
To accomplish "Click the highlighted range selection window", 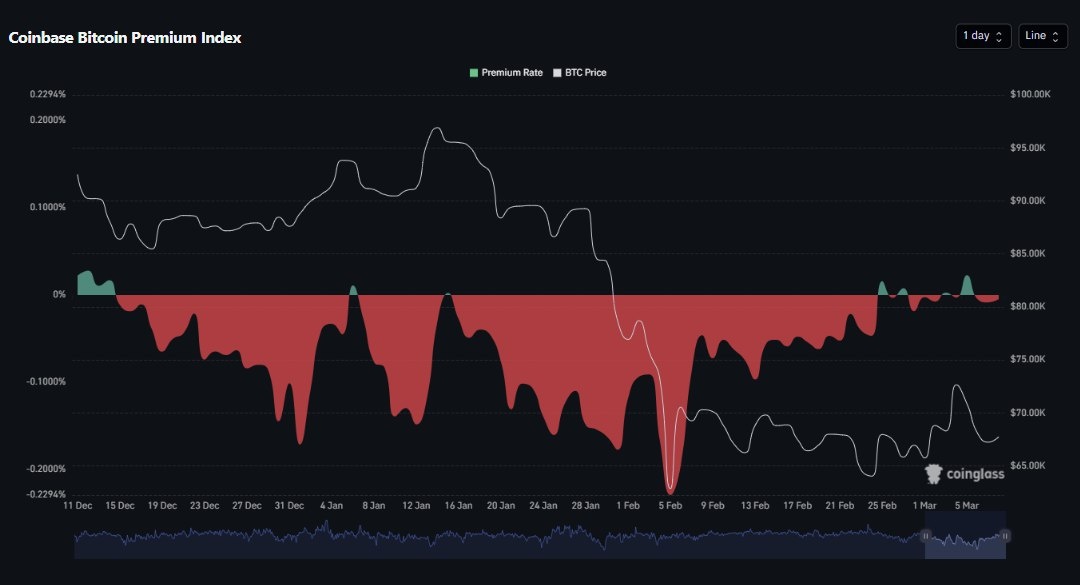I will click(x=965, y=535).
